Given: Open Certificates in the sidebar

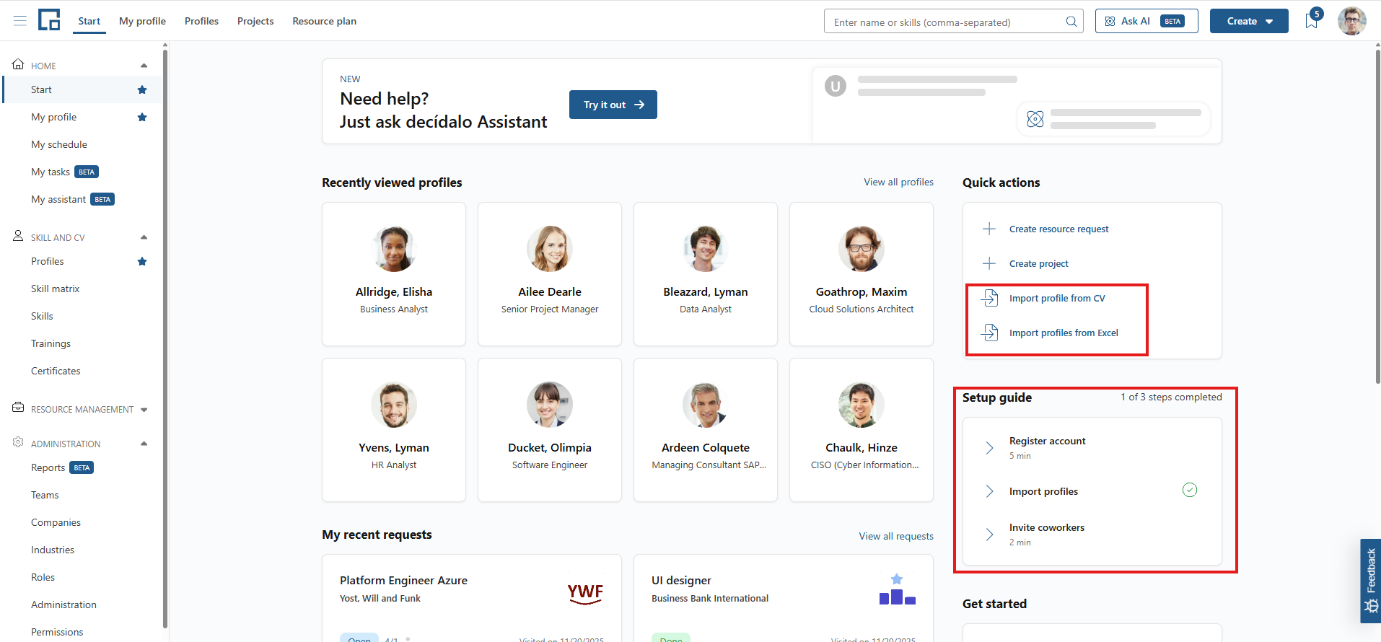Looking at the screenshot, I should tap(56, 371).
